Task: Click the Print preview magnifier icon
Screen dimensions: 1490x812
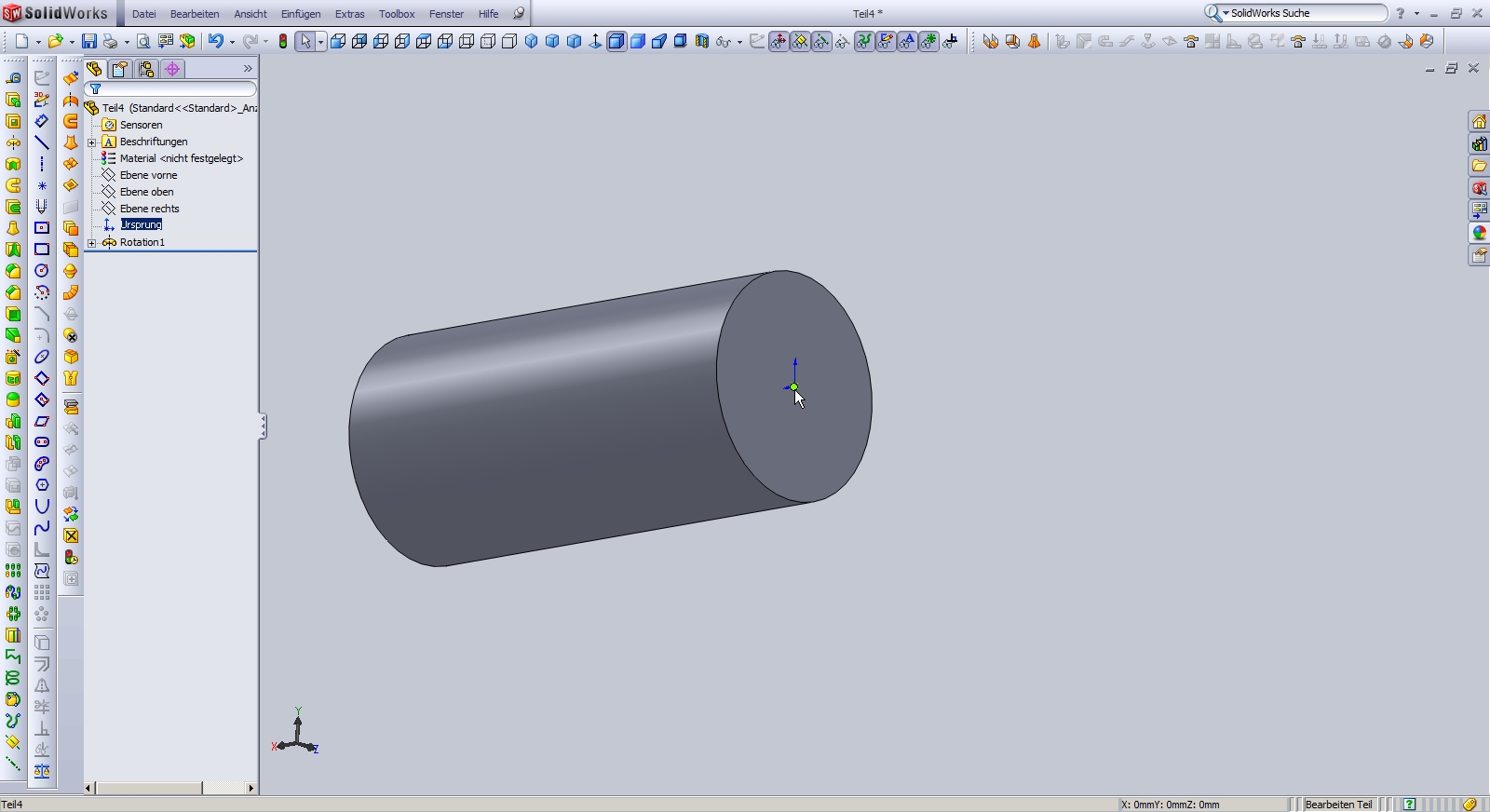Action: 143,41
